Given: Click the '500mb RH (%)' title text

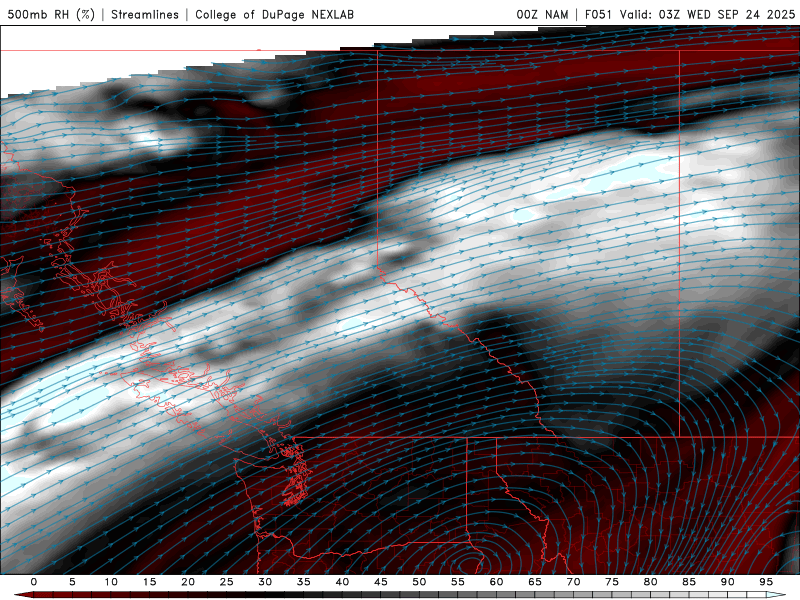Looking at the screenshot, I should pyautogui.click(x=51, y=15).
